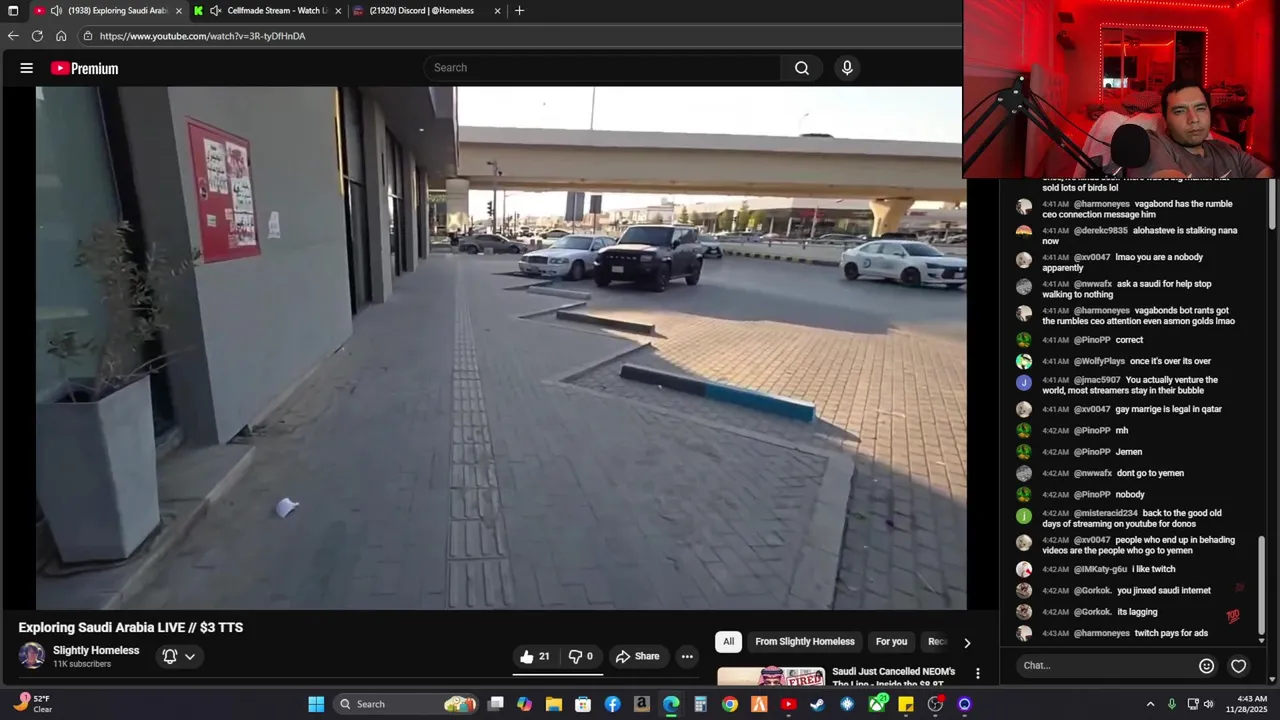
Task: Go back in browser
Action: (x=13, y=36)
